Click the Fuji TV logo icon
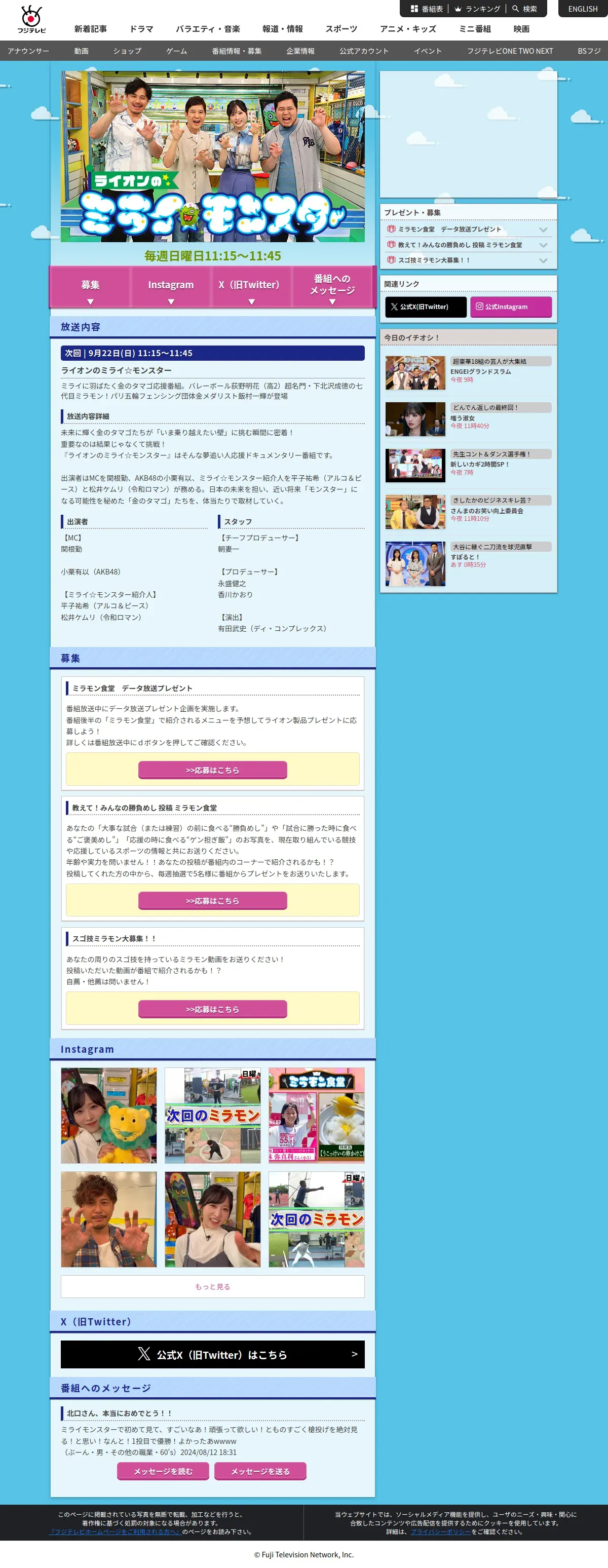608x1568 pixels. click(31, 19)
